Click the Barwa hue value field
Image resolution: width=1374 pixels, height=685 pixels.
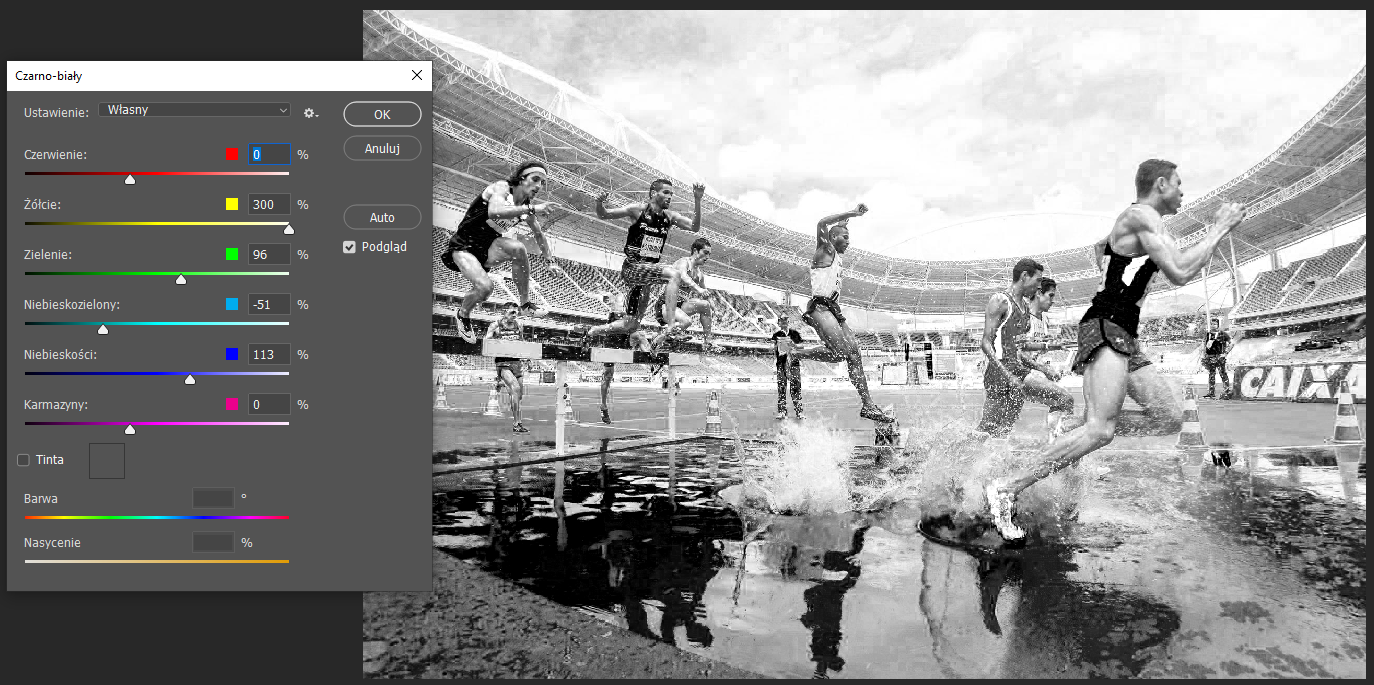pos(213,498)
